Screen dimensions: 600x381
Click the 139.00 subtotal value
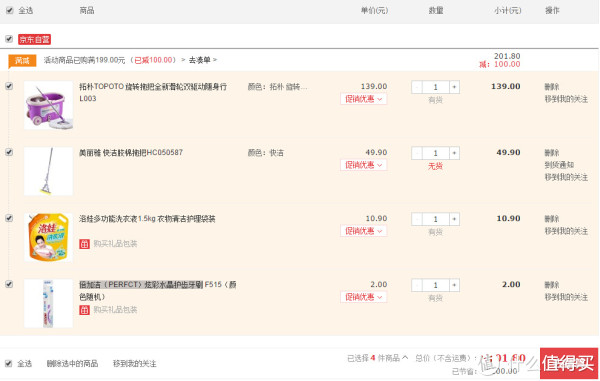(x=505, y=86)
